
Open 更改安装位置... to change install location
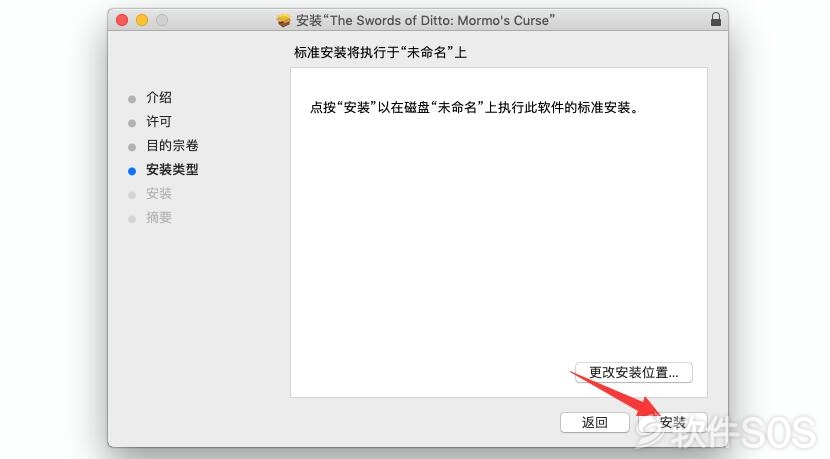634,372
